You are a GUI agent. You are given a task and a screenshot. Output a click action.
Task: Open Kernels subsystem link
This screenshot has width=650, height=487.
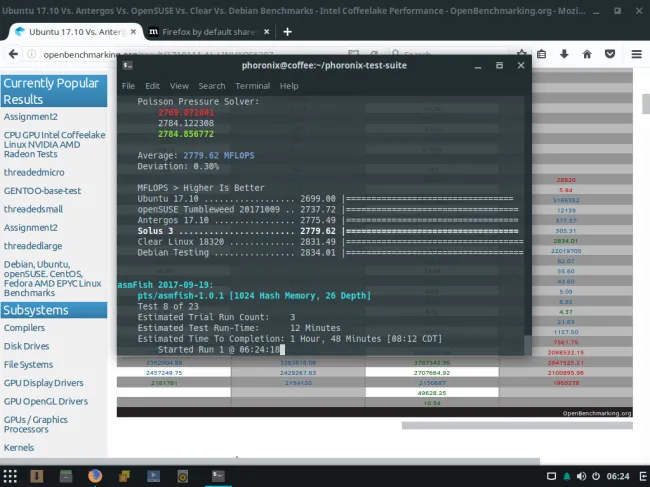[19, 448]
